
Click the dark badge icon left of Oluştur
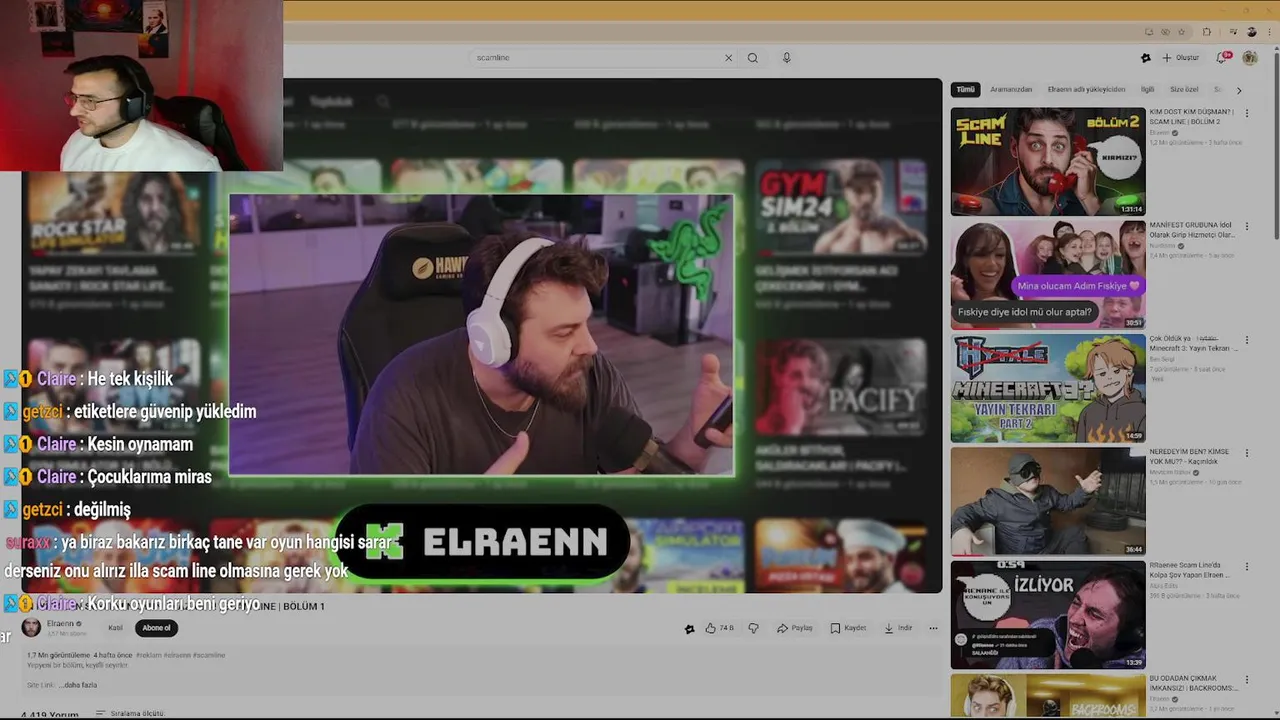[1146, 58]
